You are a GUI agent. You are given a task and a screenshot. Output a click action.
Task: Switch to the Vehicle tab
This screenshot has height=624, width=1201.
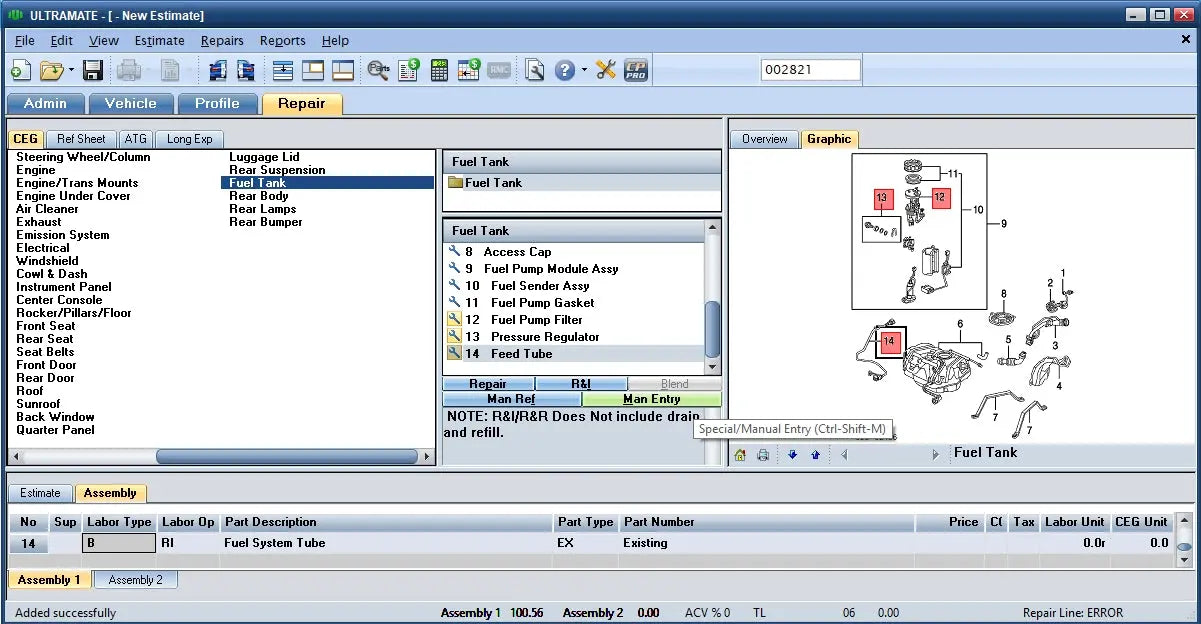(x=130, y=103)
